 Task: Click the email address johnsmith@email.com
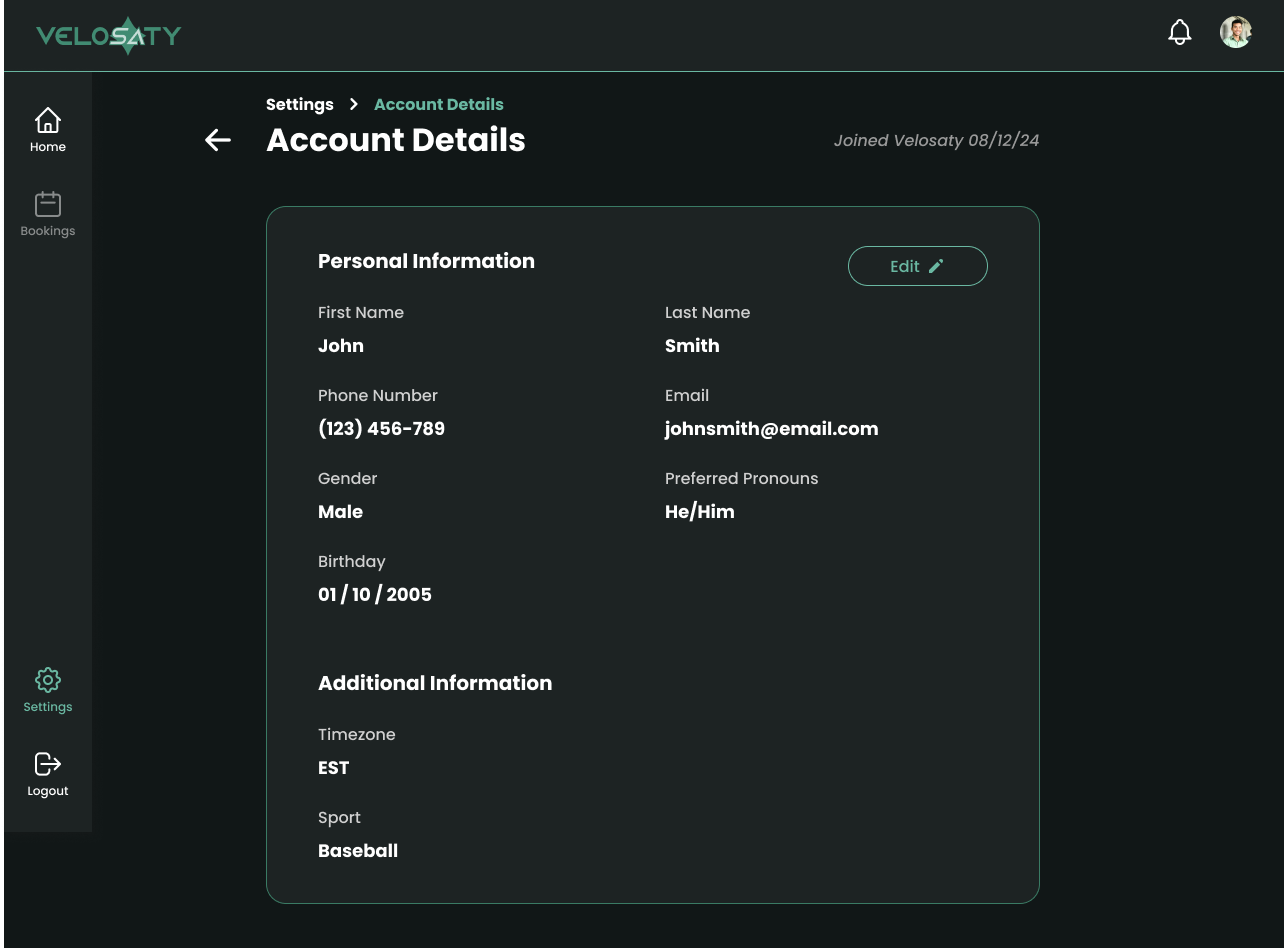click(771, 428)
